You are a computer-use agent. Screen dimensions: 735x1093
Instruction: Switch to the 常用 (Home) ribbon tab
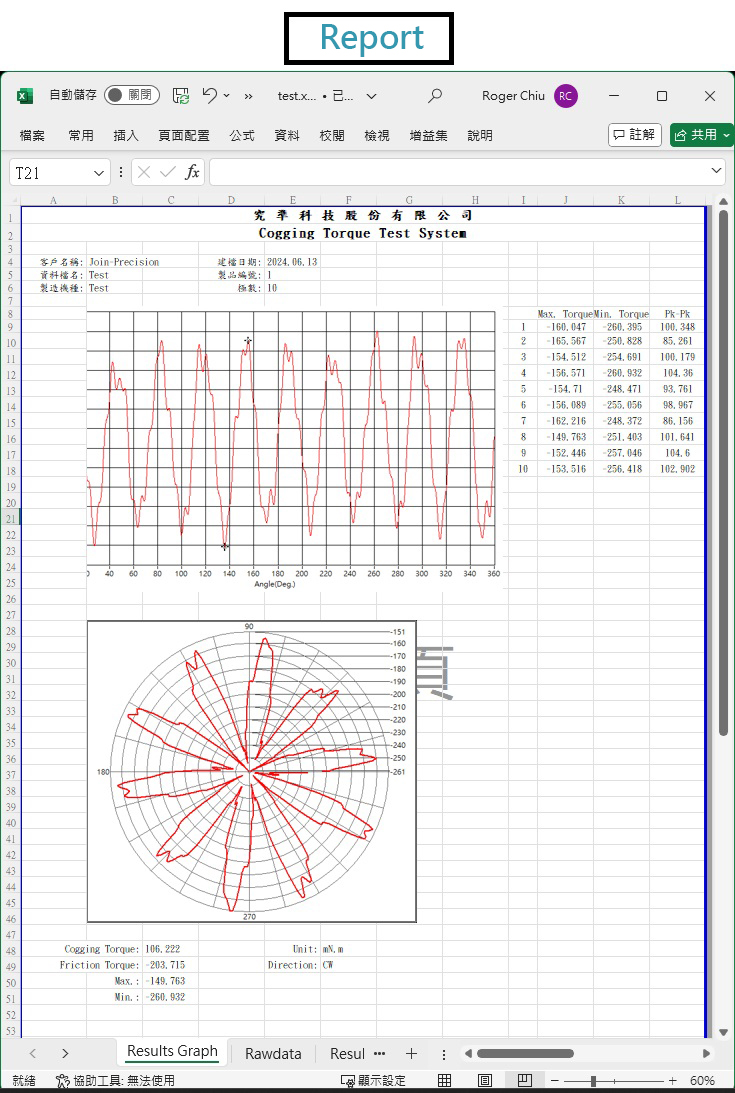pos(81,135)
